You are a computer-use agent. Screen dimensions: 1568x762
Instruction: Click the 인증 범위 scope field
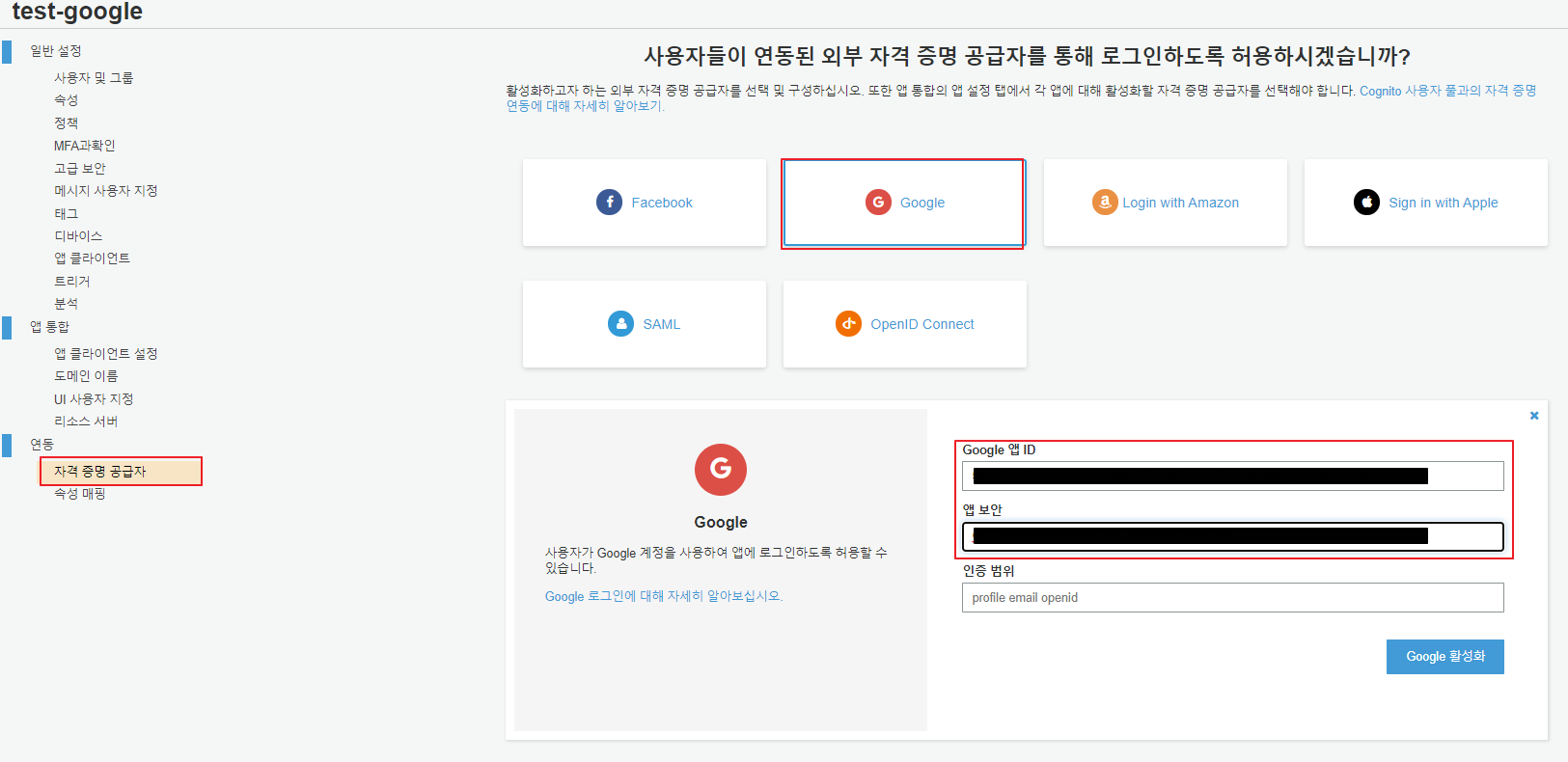tap(1233, 597)
